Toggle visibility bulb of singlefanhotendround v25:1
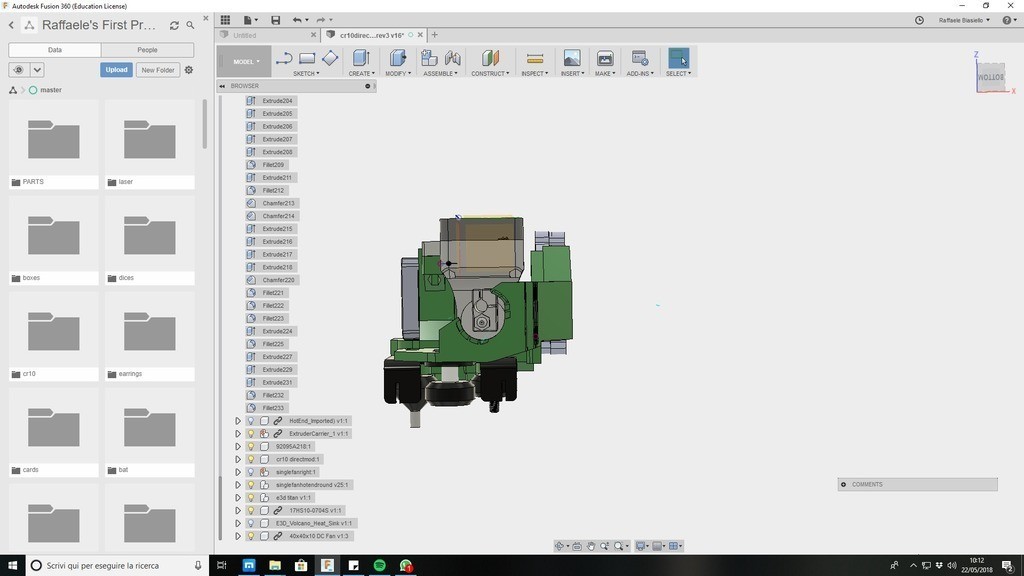The height and width of the screenshot is (576, 1024). click(251, 485)
